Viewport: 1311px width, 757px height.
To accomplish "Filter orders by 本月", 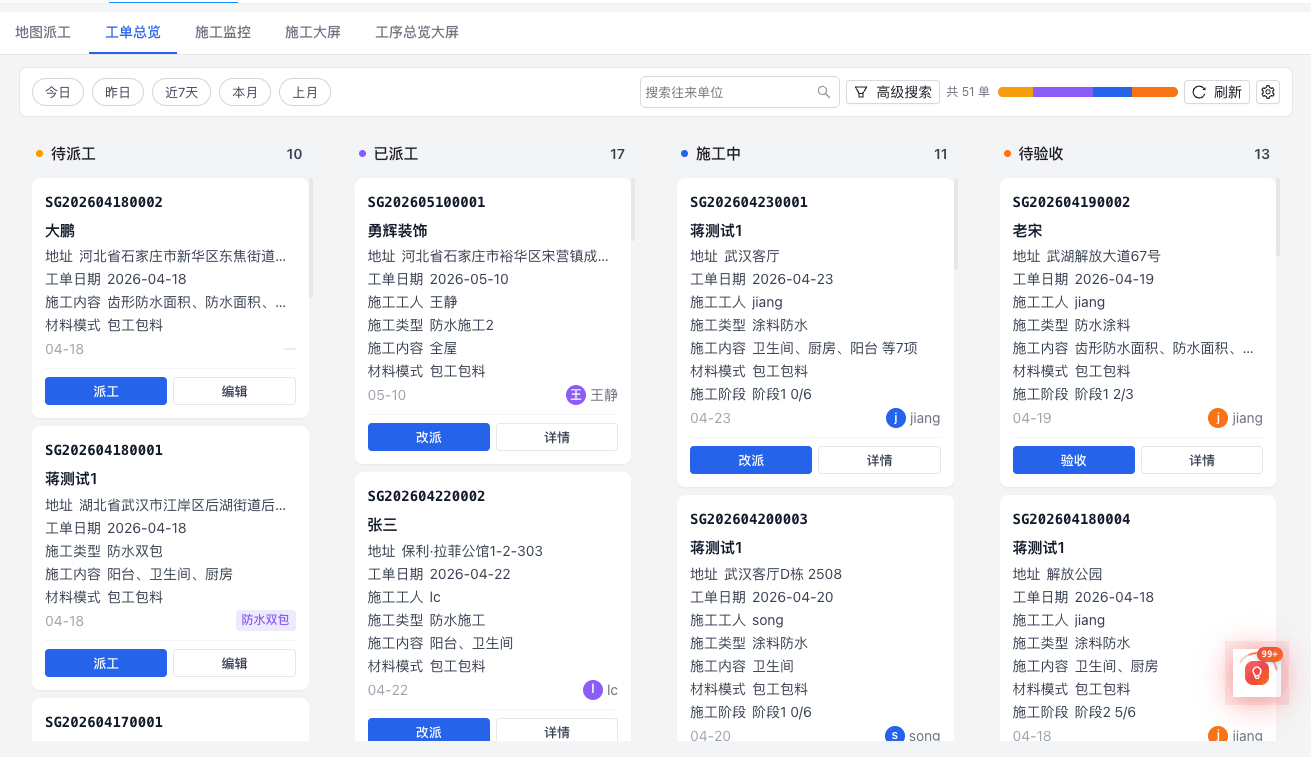I will [x=245, y=92].
